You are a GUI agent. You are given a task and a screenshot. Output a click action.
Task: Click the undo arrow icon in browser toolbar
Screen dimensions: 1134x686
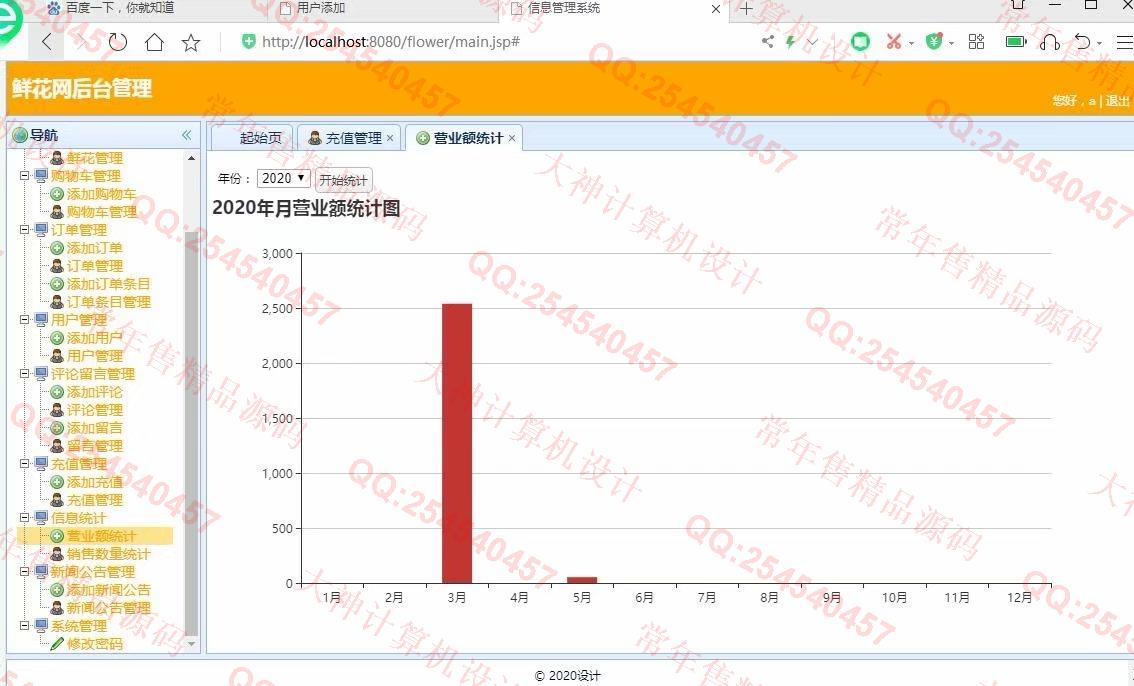coord(1082,42)
